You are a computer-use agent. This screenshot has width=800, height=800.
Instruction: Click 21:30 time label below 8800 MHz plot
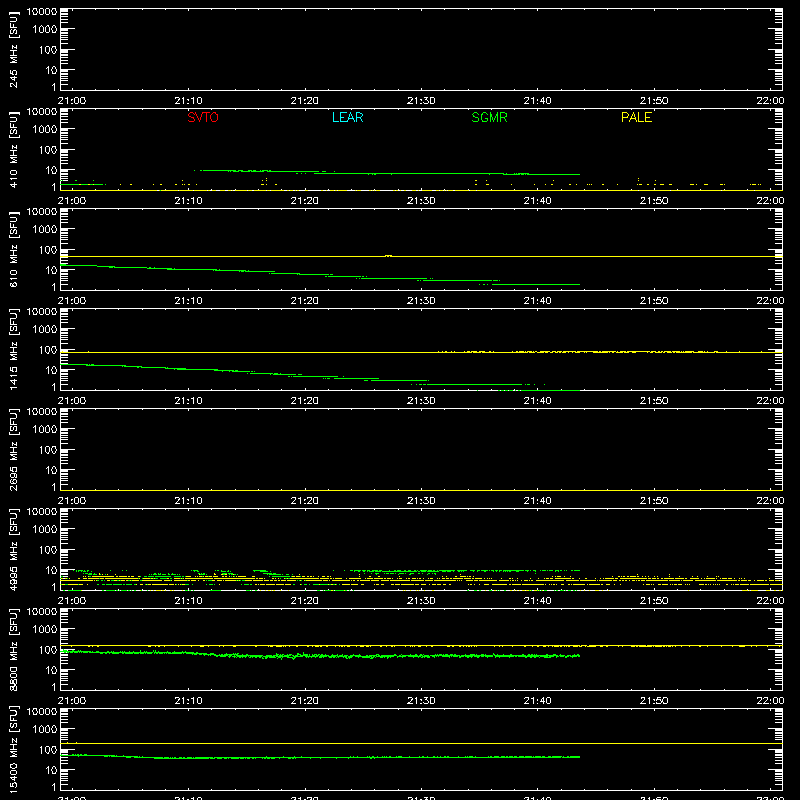point(421,701)
